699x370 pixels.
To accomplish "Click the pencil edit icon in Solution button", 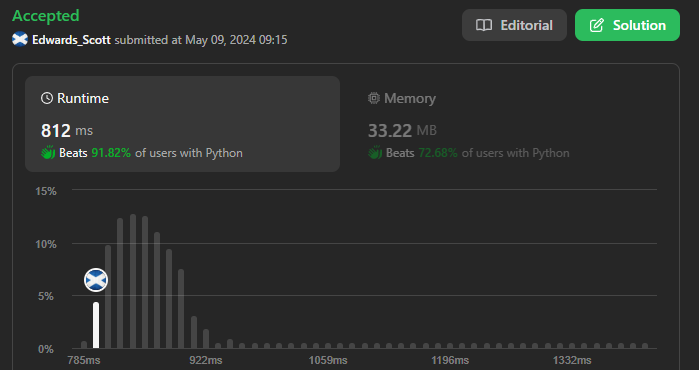I will (596, 25).
